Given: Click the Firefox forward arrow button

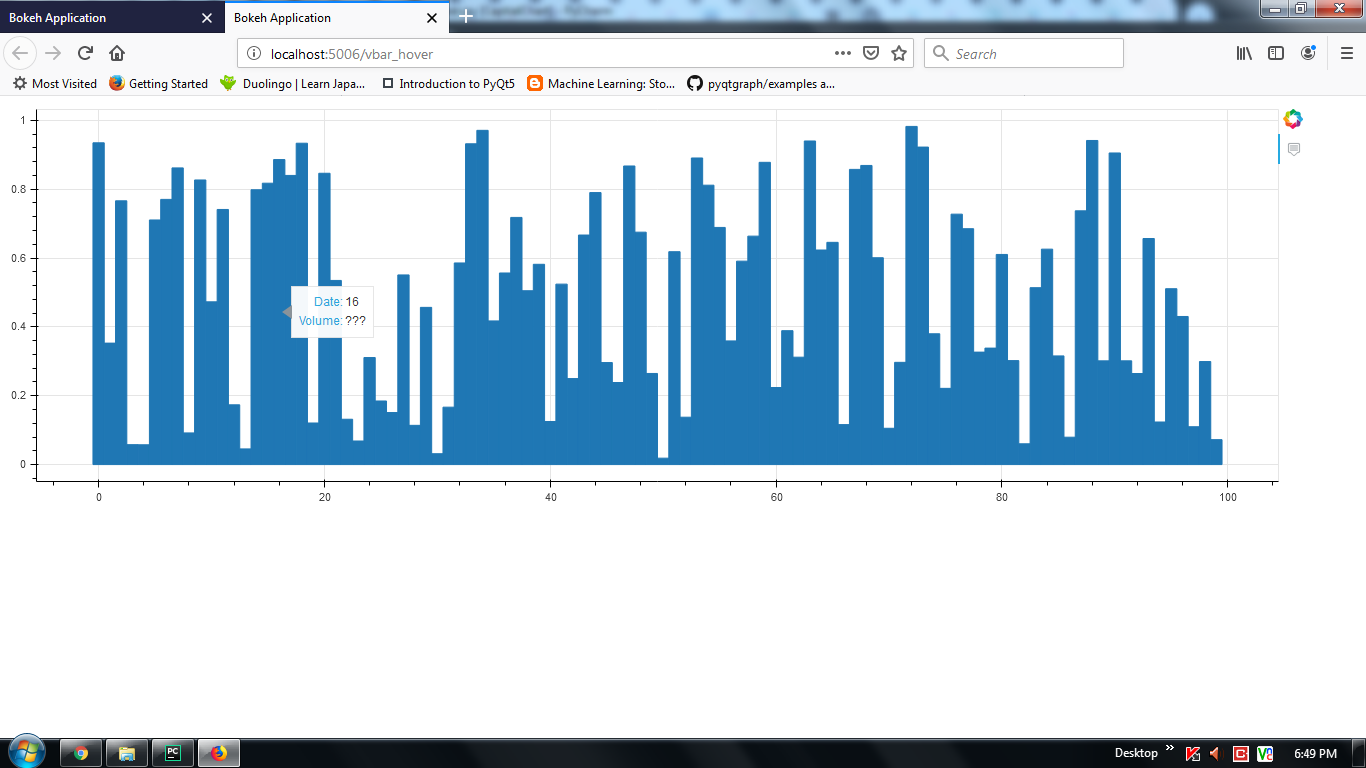Looking at the screenshot, I should pyautogui.click(x=54, y=53).
